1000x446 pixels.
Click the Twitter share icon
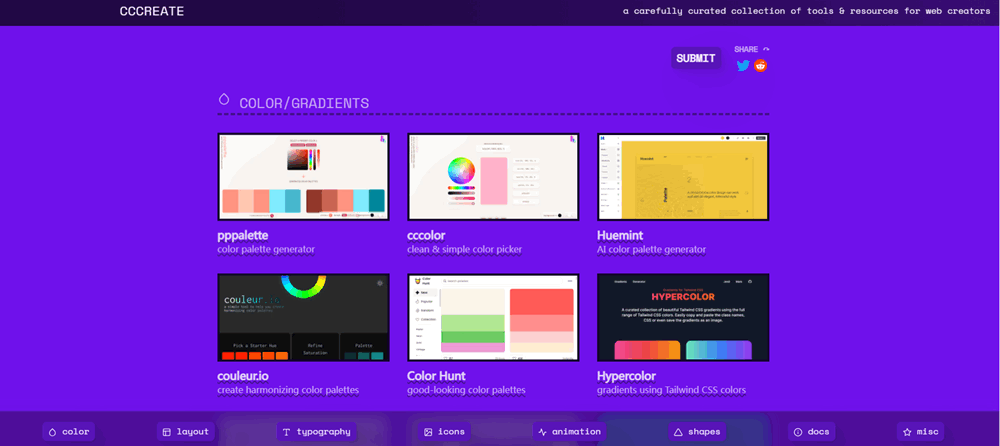pos(743,66)
